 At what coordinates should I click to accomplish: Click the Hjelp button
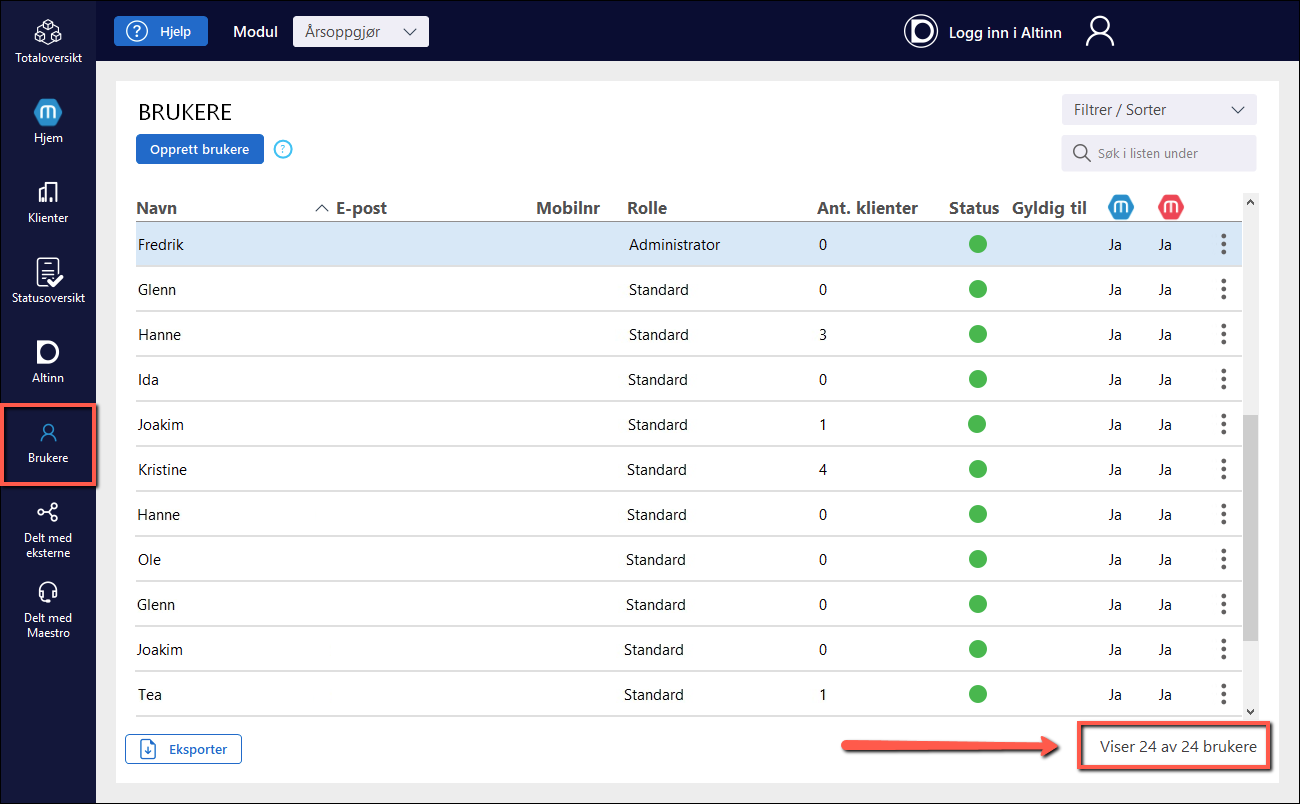point(161,31)
